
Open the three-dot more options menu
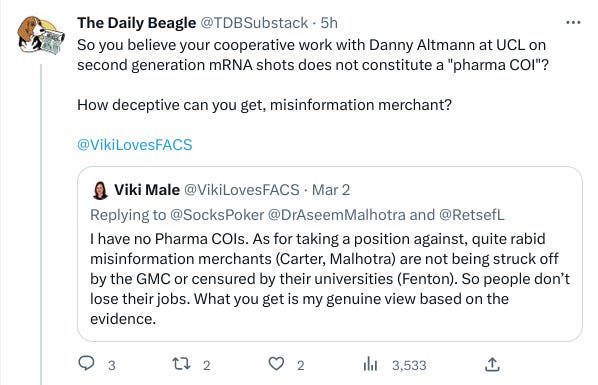pos(573,23)
